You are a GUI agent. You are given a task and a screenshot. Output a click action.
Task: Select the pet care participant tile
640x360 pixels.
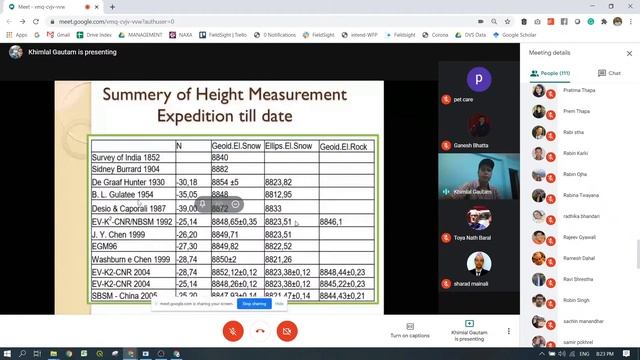[x=479, y=84]
